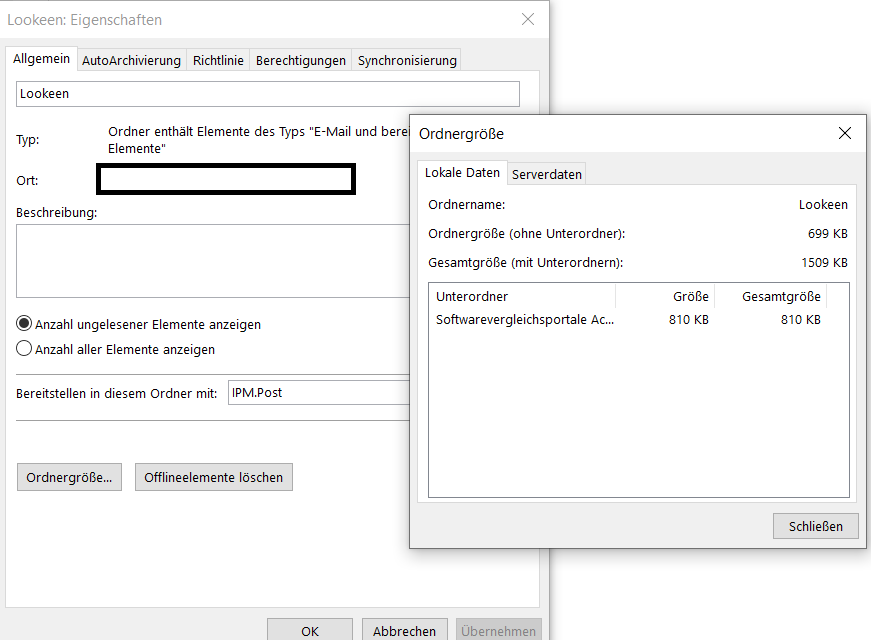The height and width of the screenshot is (640, 871).
Task: Cancel with the Abbrechen button
Action: click(x=404, y=631)
